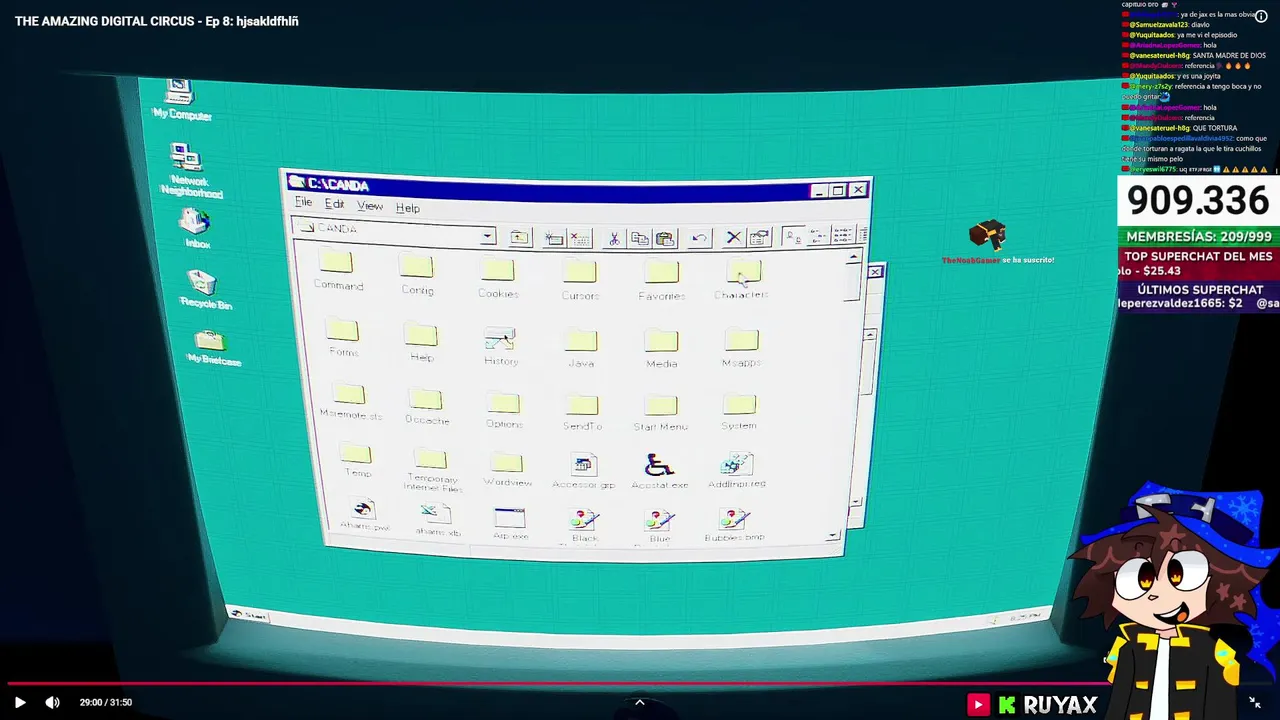
Task: Click the Start button on the taskbar
Action: click(x=248, y=615)
